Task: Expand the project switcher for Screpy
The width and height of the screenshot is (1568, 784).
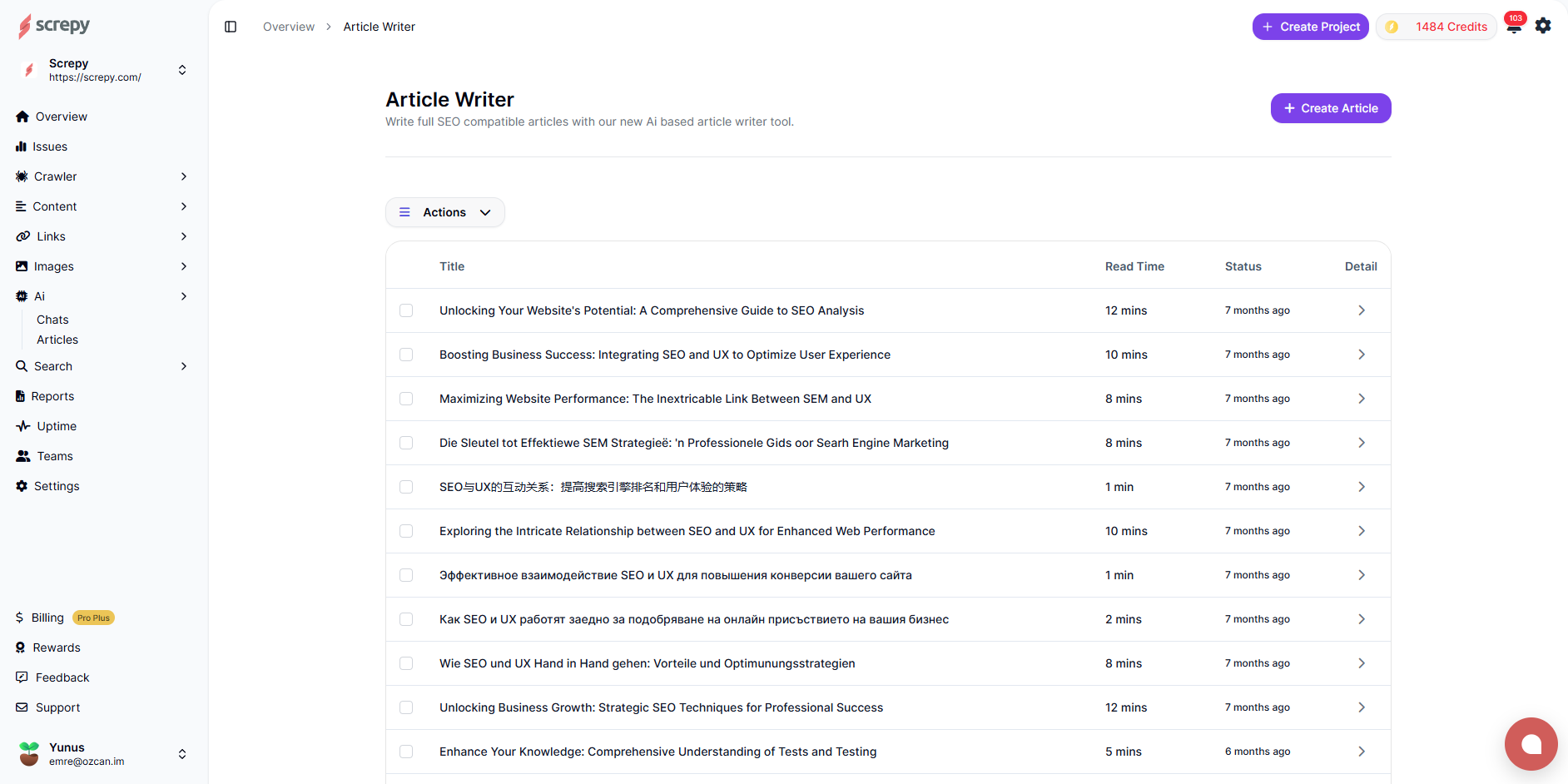Action: click(x=181, y=70)
